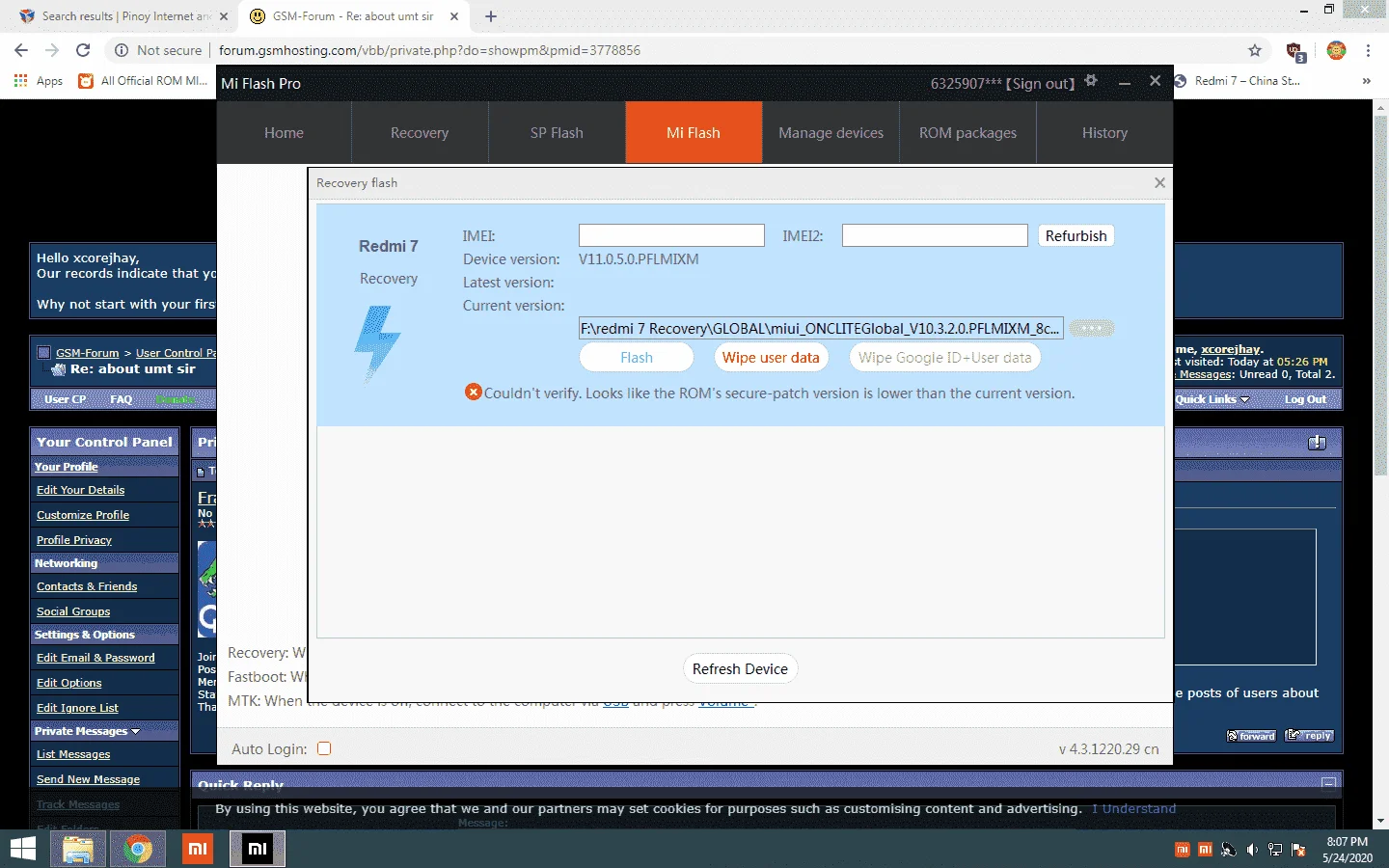The height and width of the screenshot is (868, 1389).
Task: Click the report message exclamation icon
Action: 1317,443
